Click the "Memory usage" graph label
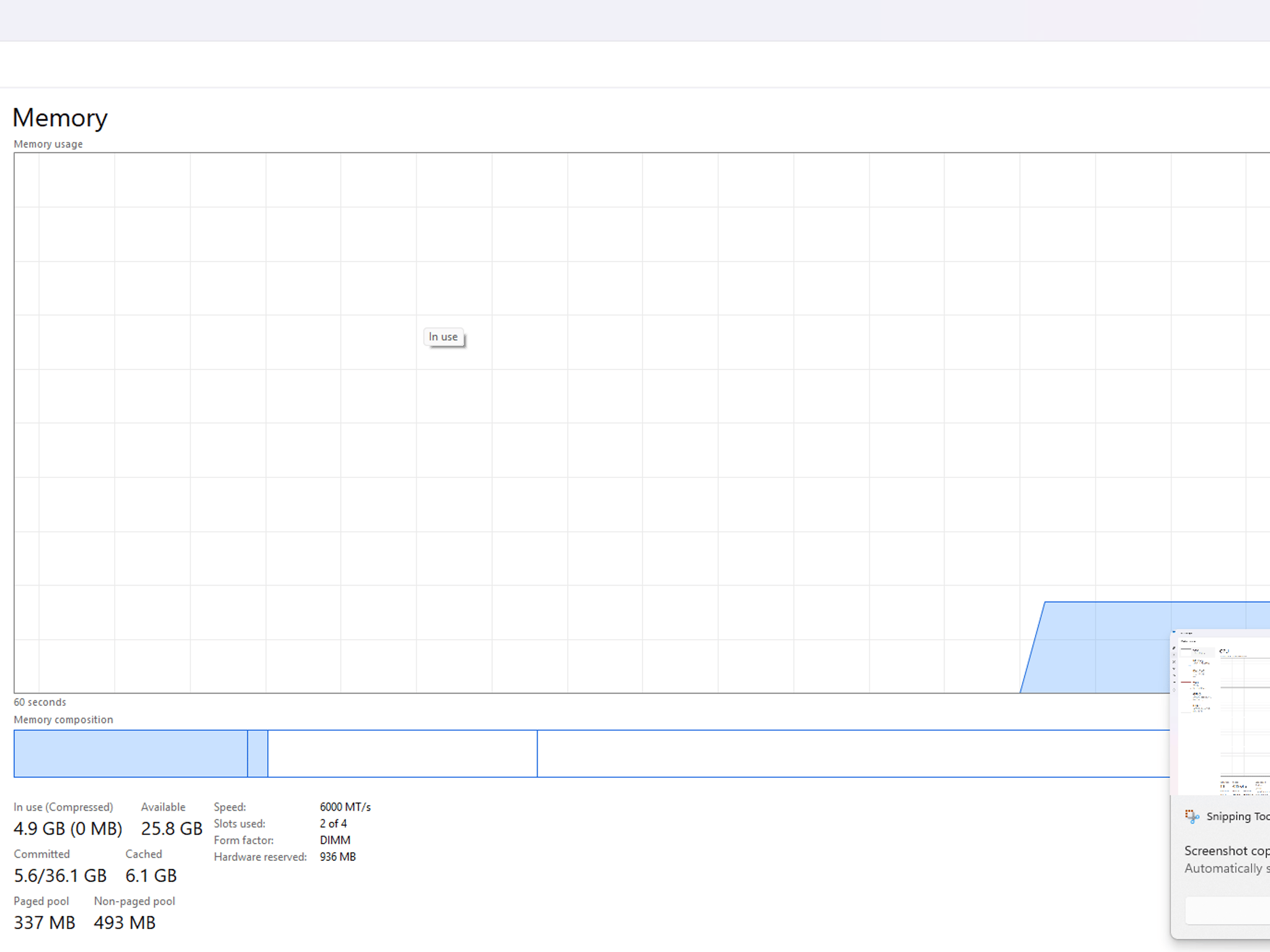 click(x=48, y=144)
